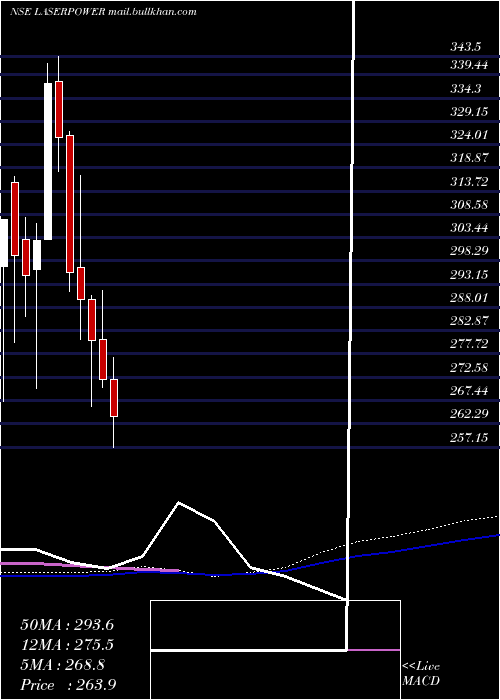This screenshot has width=500, height=700.
Task: Click the 5MA : 268.8 readout
Action: [x=63, y=665]
